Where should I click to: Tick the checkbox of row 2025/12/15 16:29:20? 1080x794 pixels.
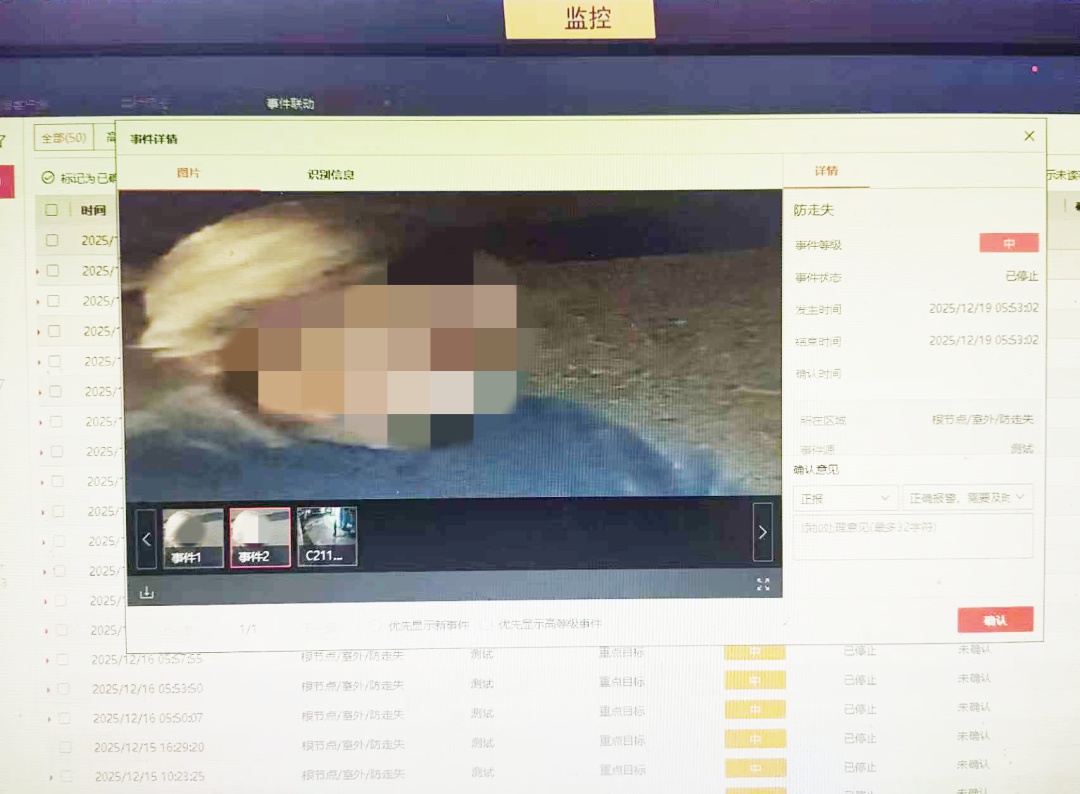coord(65,747)
